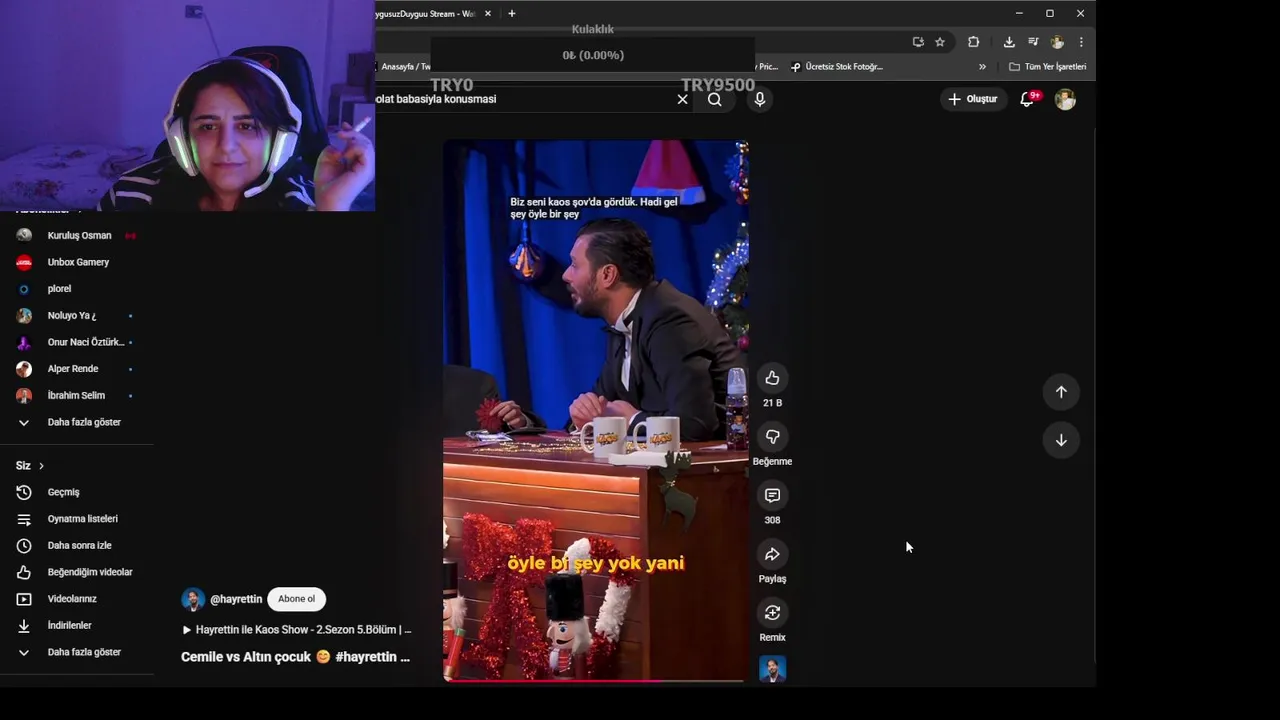This screenshot has height=720, width=1280.
Task: Seek on the Short's red progress bar
Action: click(596, 681)
